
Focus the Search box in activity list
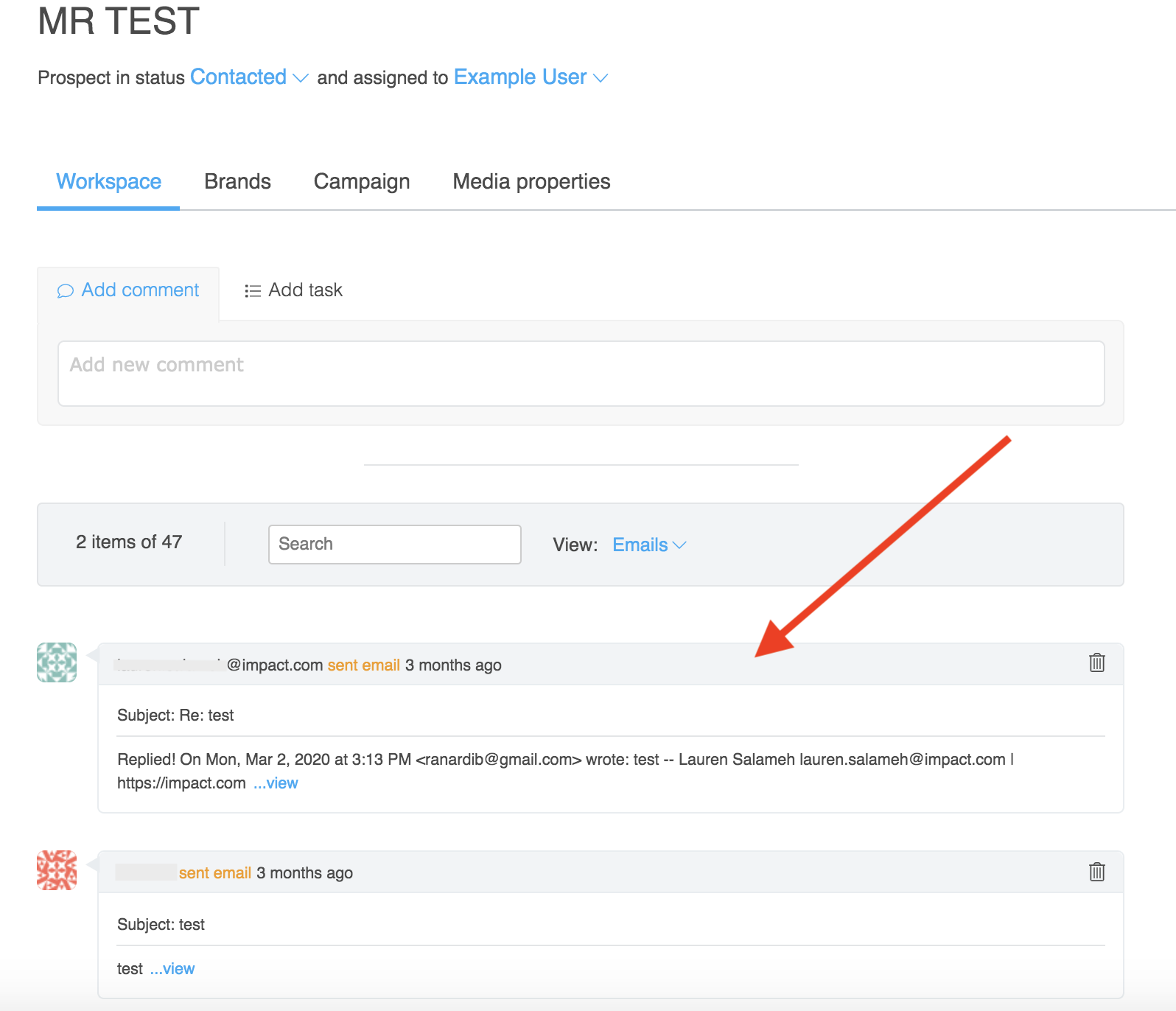[x=394, y=544]
